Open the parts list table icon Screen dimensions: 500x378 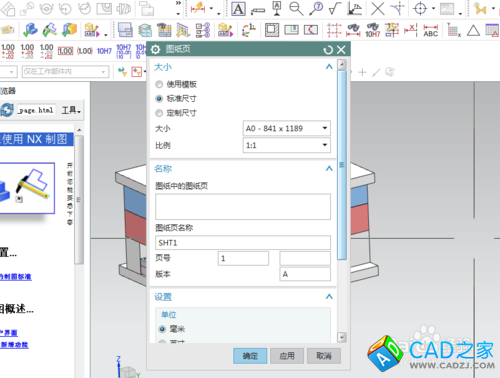pyautogui.click(x=164, y=30)
